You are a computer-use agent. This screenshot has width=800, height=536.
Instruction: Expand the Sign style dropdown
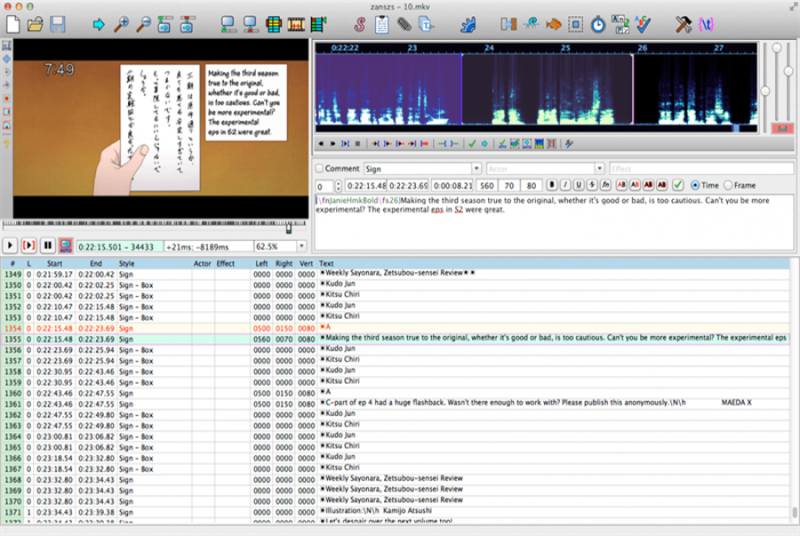click(x=476, y=168)
